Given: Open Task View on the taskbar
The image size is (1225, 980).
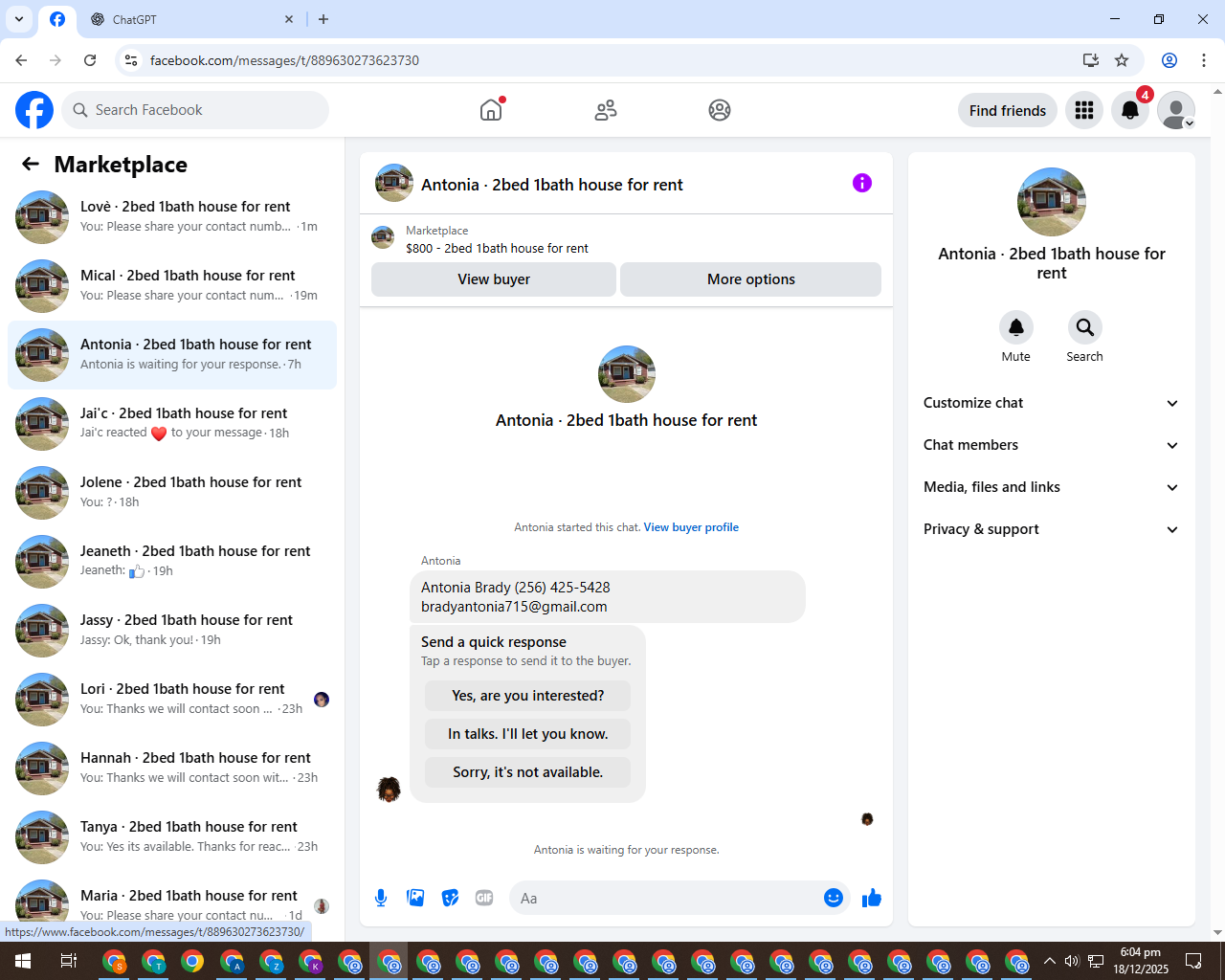Looking at the screenshot, I should (68, 961).
